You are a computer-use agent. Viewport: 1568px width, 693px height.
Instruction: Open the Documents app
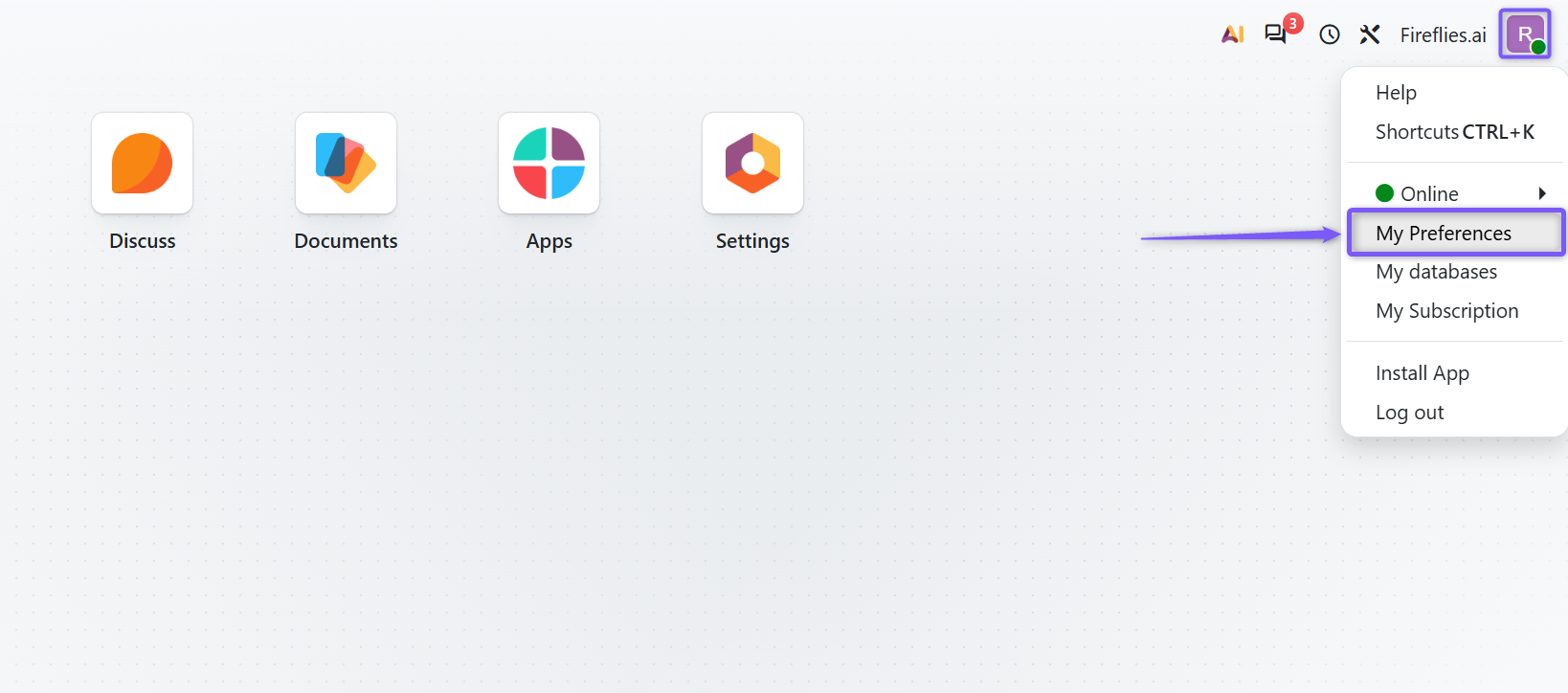(x=346, y=164)
